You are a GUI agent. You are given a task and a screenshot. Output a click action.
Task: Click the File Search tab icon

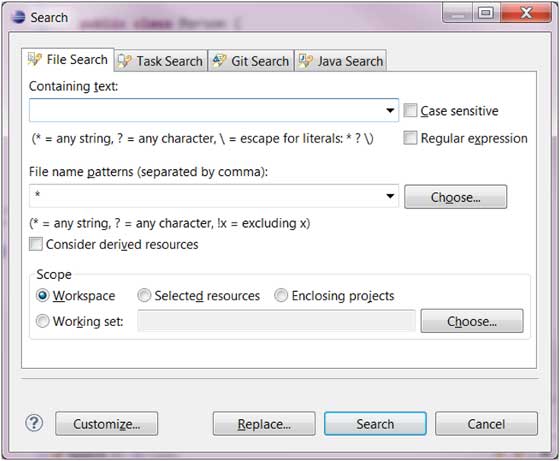click(x=35, y=59)
